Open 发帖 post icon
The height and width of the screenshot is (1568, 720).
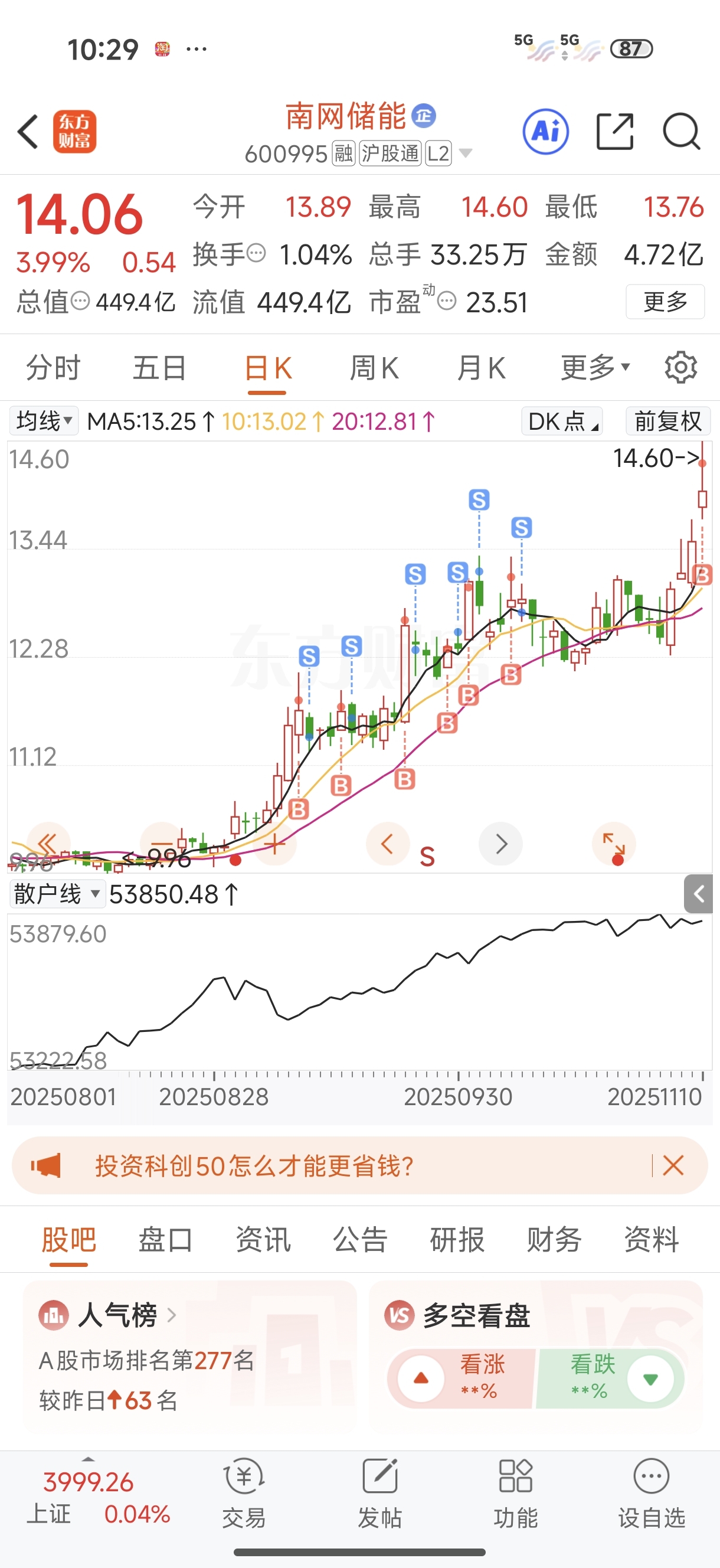pos(380,1493)
